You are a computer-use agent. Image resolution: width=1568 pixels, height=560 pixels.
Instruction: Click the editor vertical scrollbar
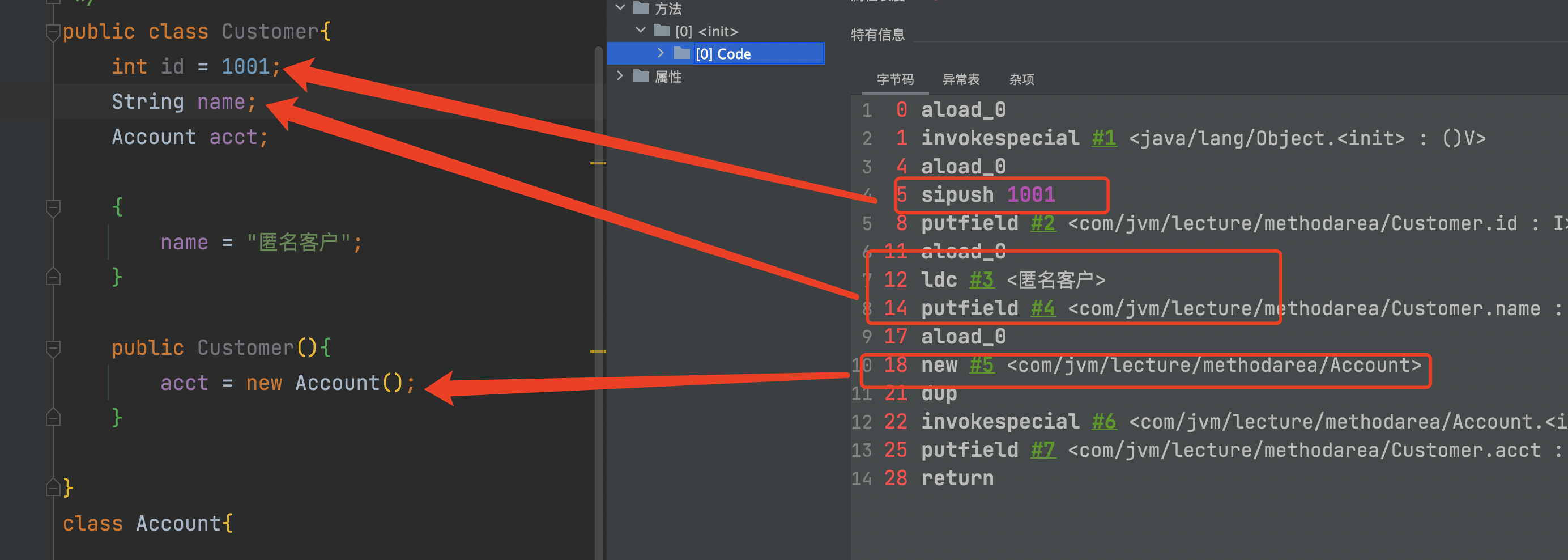tap(598, 303)
